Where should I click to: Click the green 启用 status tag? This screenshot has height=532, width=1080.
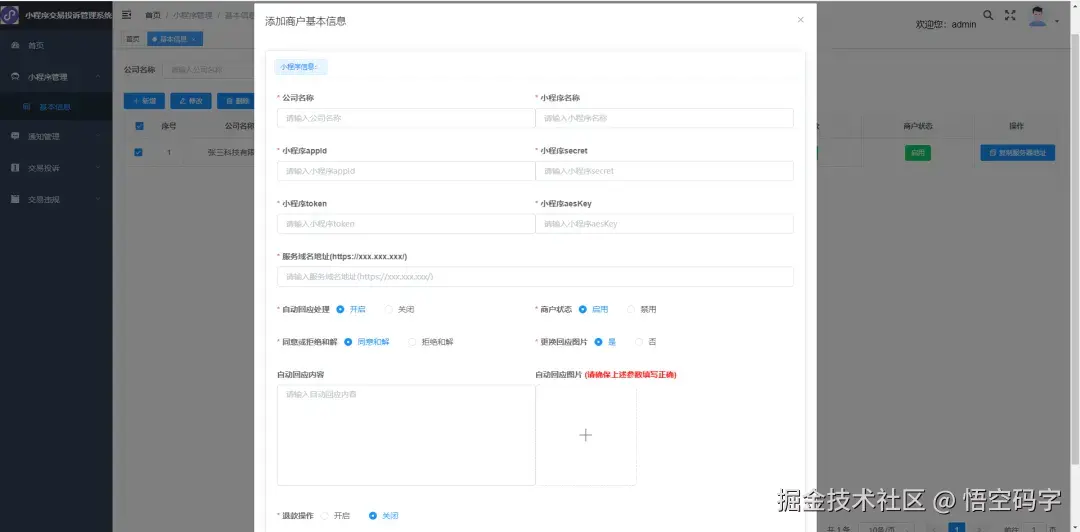[x=917, y=153]
